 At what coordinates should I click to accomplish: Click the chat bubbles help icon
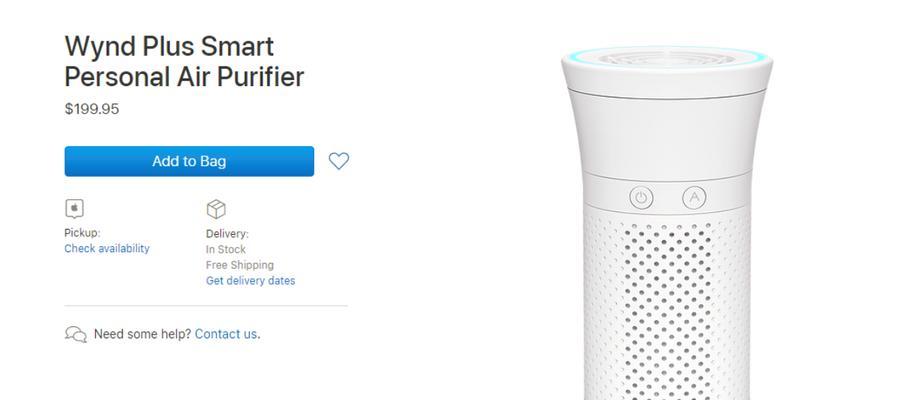point(75,335)
